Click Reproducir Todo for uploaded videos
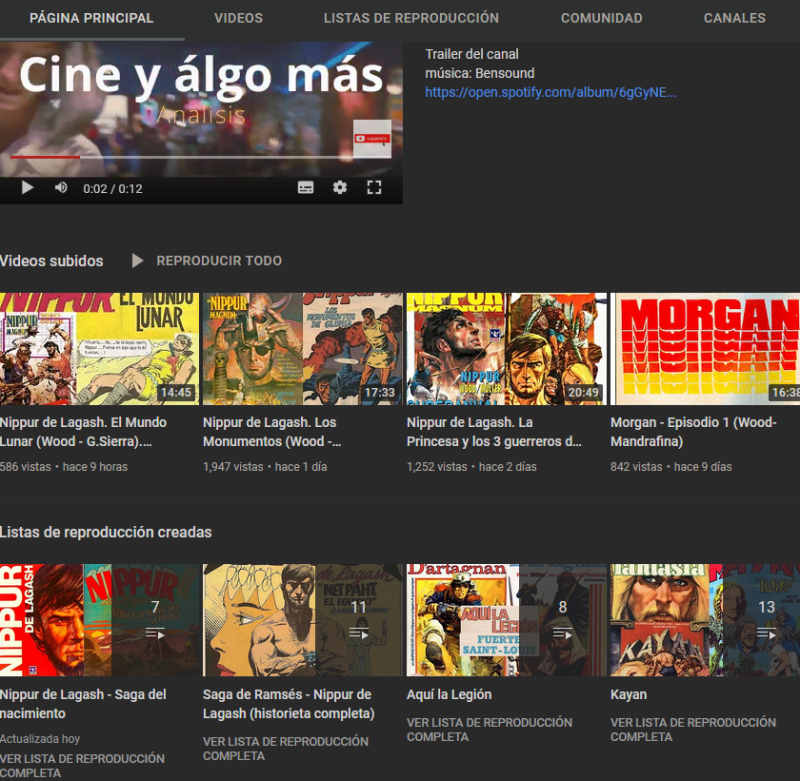The width and height of the screenshot is (800, 781). tap(219, 261)
